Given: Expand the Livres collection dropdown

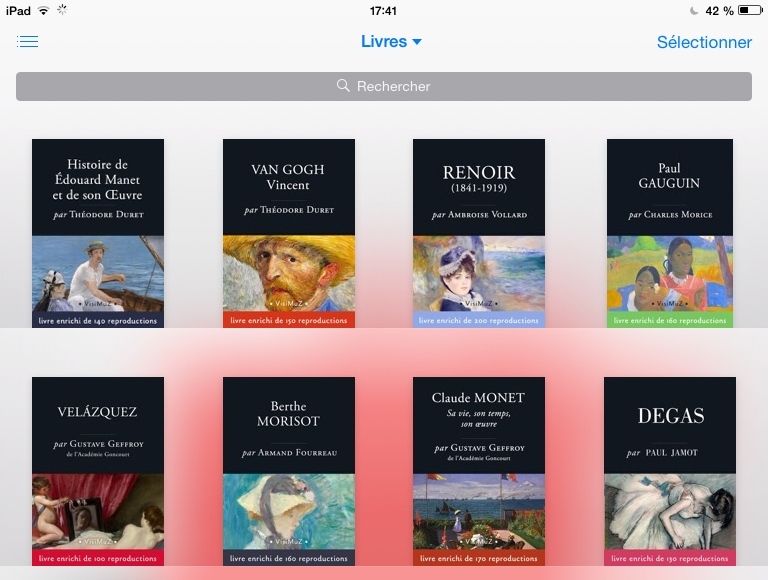Looking at the screenshot, I should (x=391, y=42).
